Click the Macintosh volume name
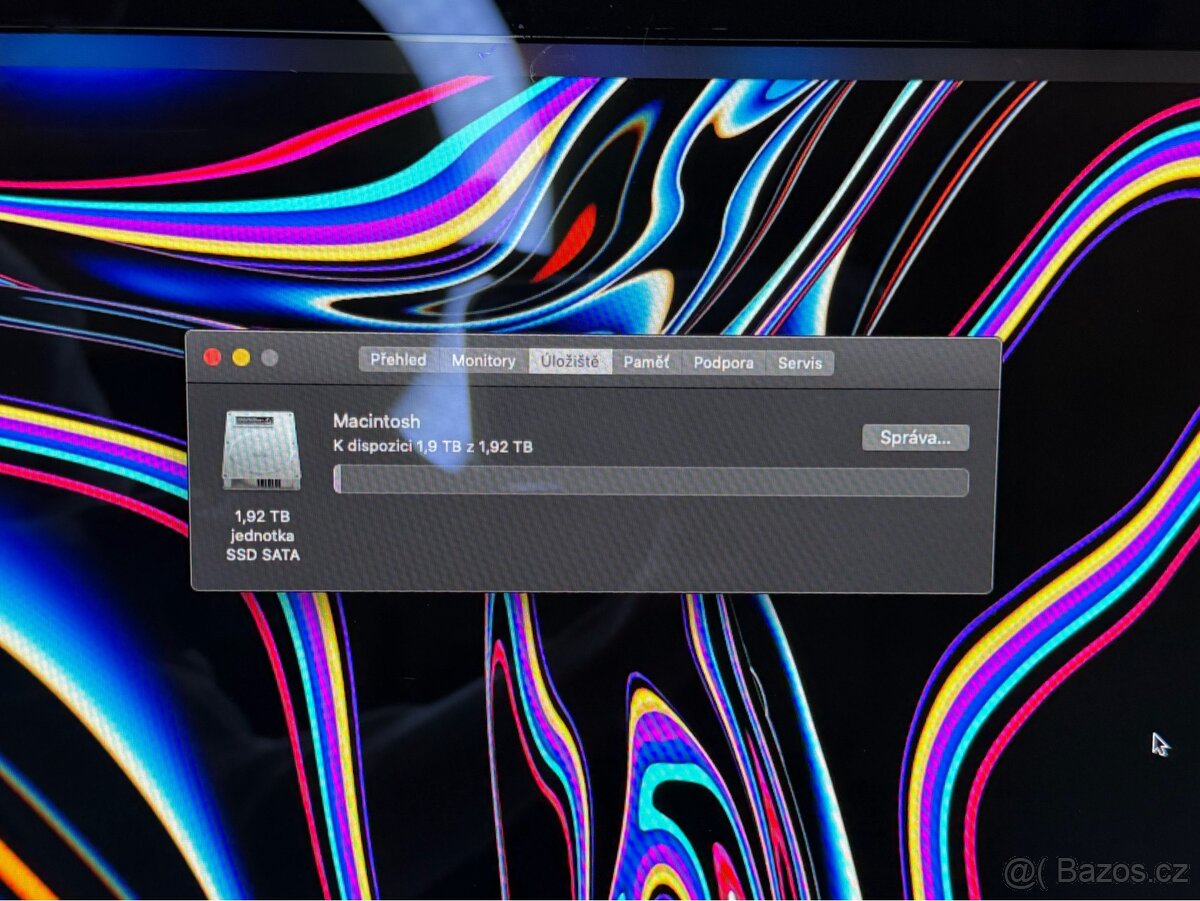The height and width of the screenshot is (901, 1200). pyautogui.click(x=377, y=422)
